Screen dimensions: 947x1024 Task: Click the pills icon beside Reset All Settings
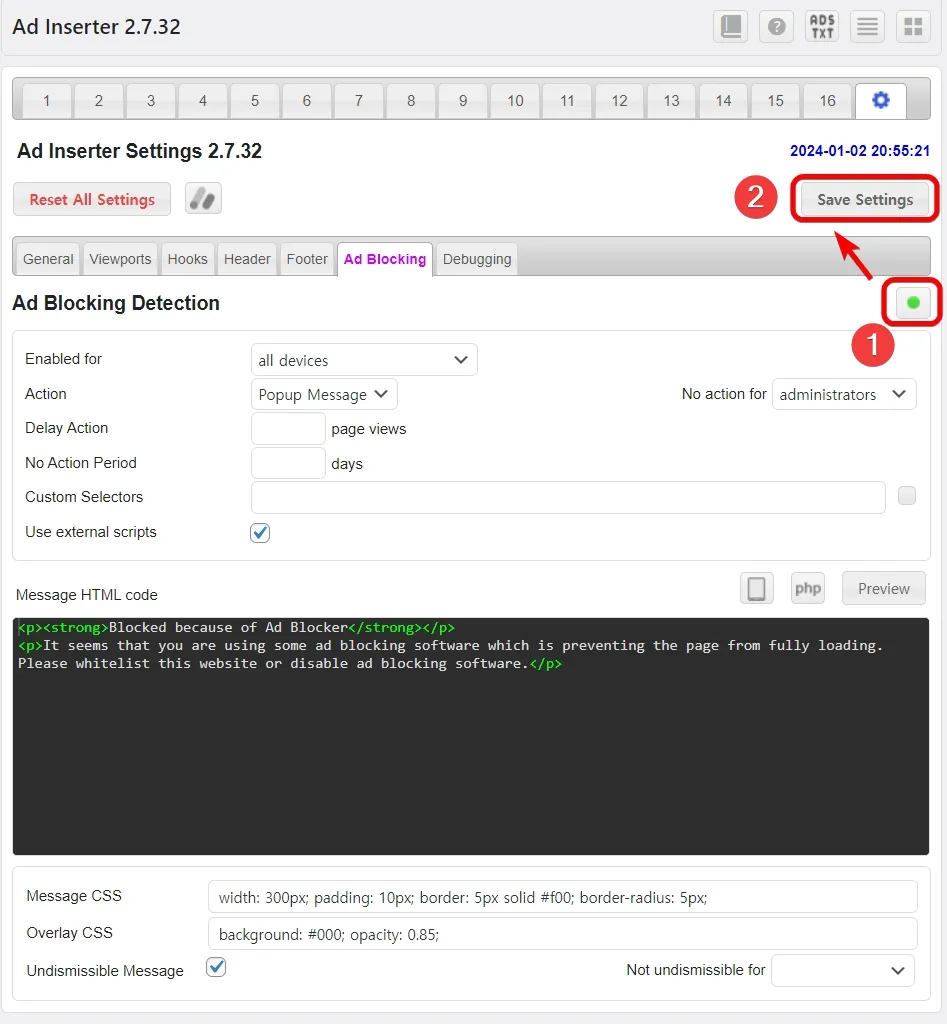203,199
